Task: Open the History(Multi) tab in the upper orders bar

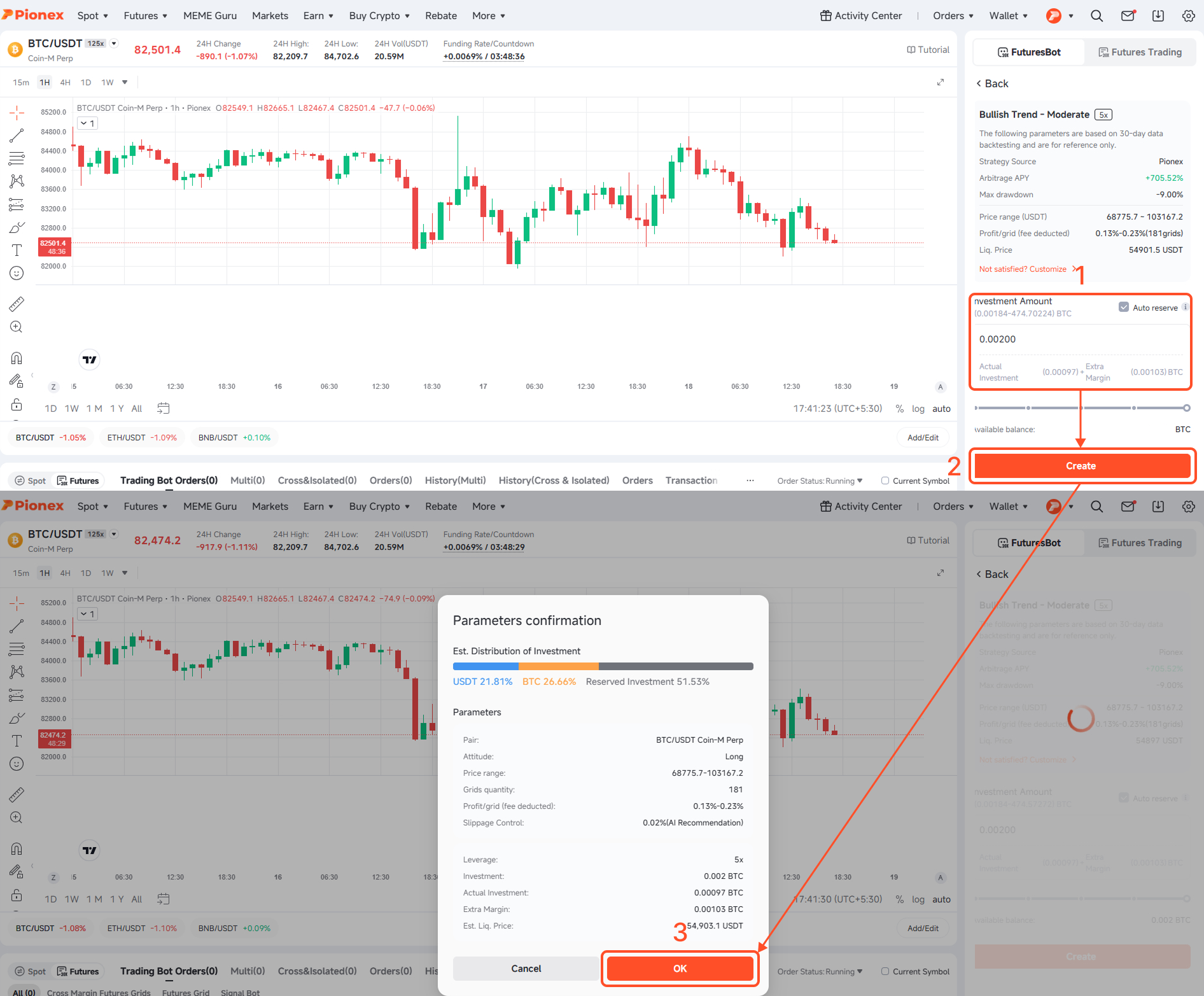Action: coord(456,480)
